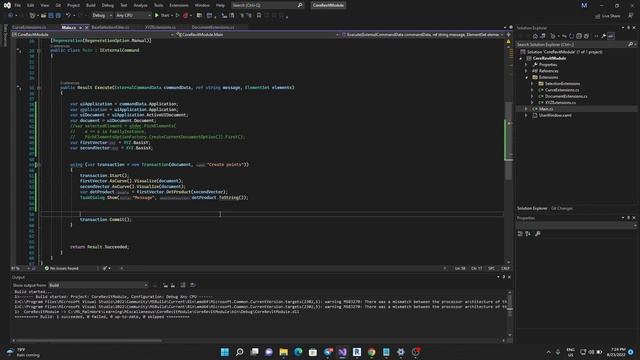
Task: Click the Collapse All icon in Solution Explorer
Action: pos(579,36)
